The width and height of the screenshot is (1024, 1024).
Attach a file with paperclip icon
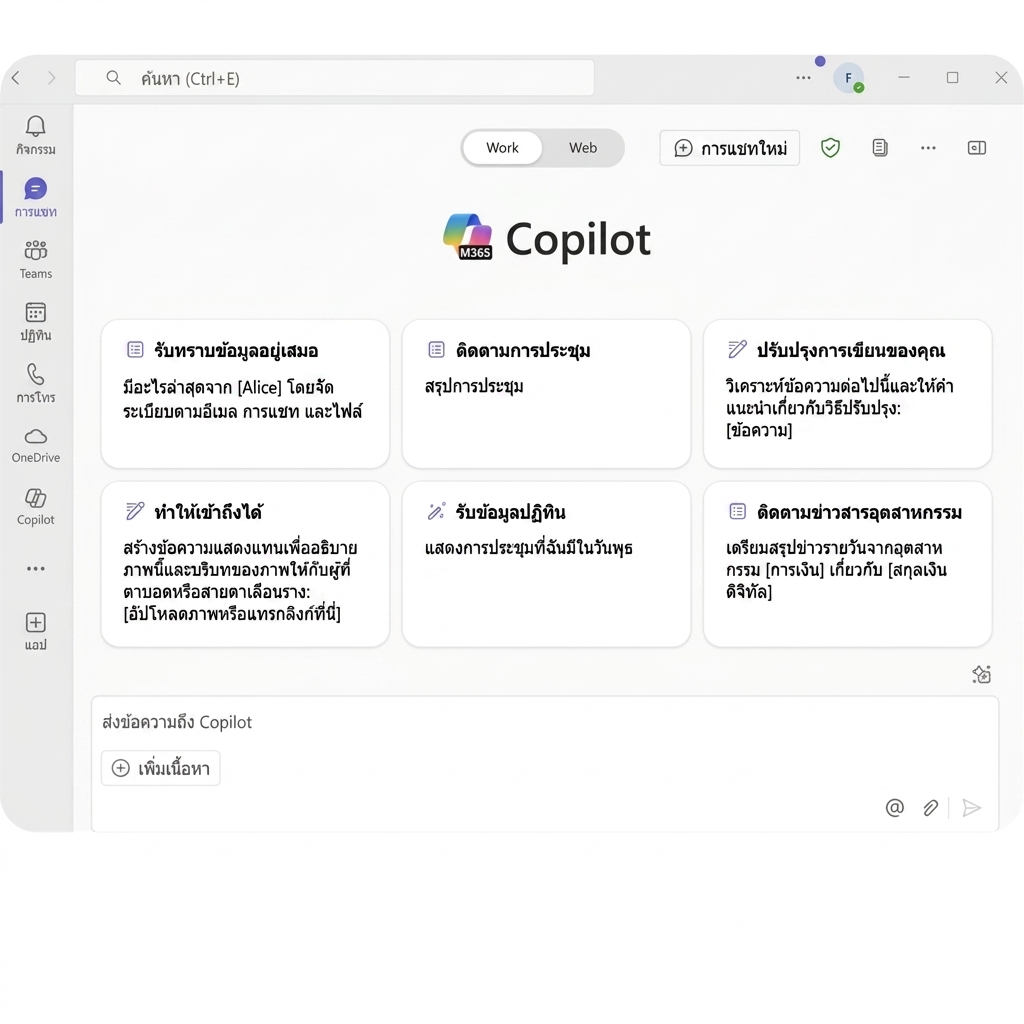click(931, 808)
